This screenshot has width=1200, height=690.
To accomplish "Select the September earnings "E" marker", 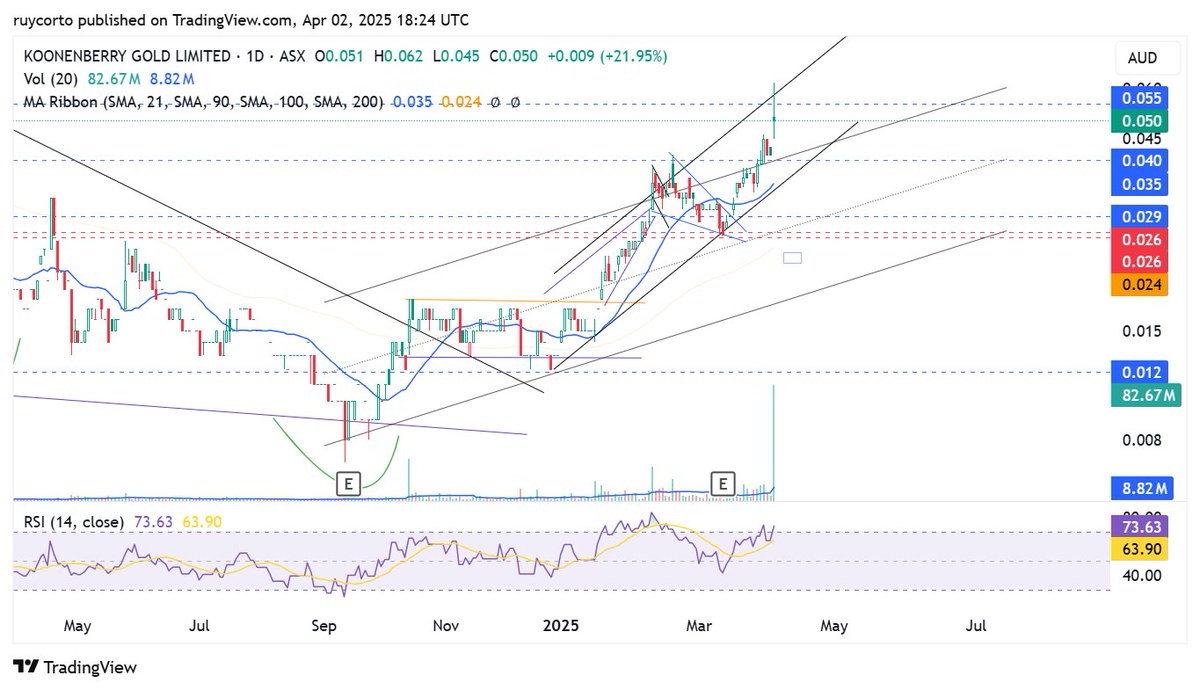I will pos(347,484).
